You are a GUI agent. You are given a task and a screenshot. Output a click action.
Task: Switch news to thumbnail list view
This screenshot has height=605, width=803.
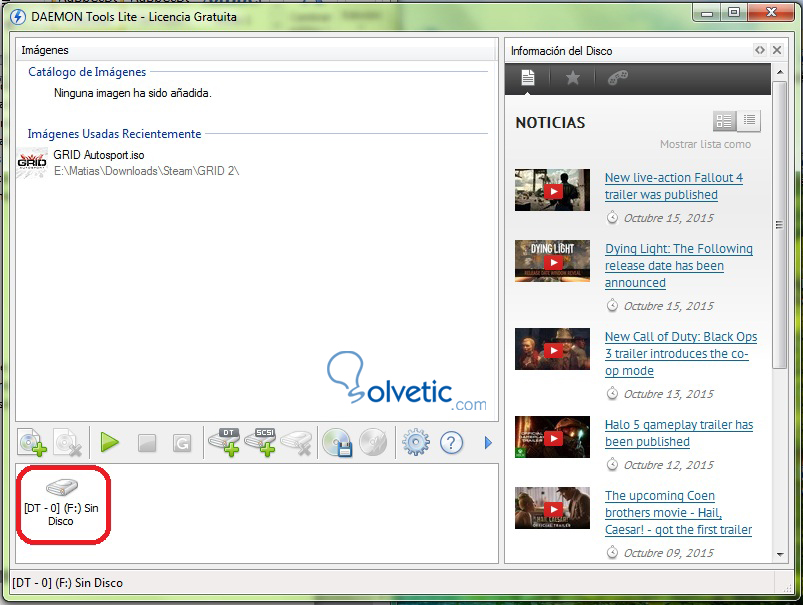(724, 121)
